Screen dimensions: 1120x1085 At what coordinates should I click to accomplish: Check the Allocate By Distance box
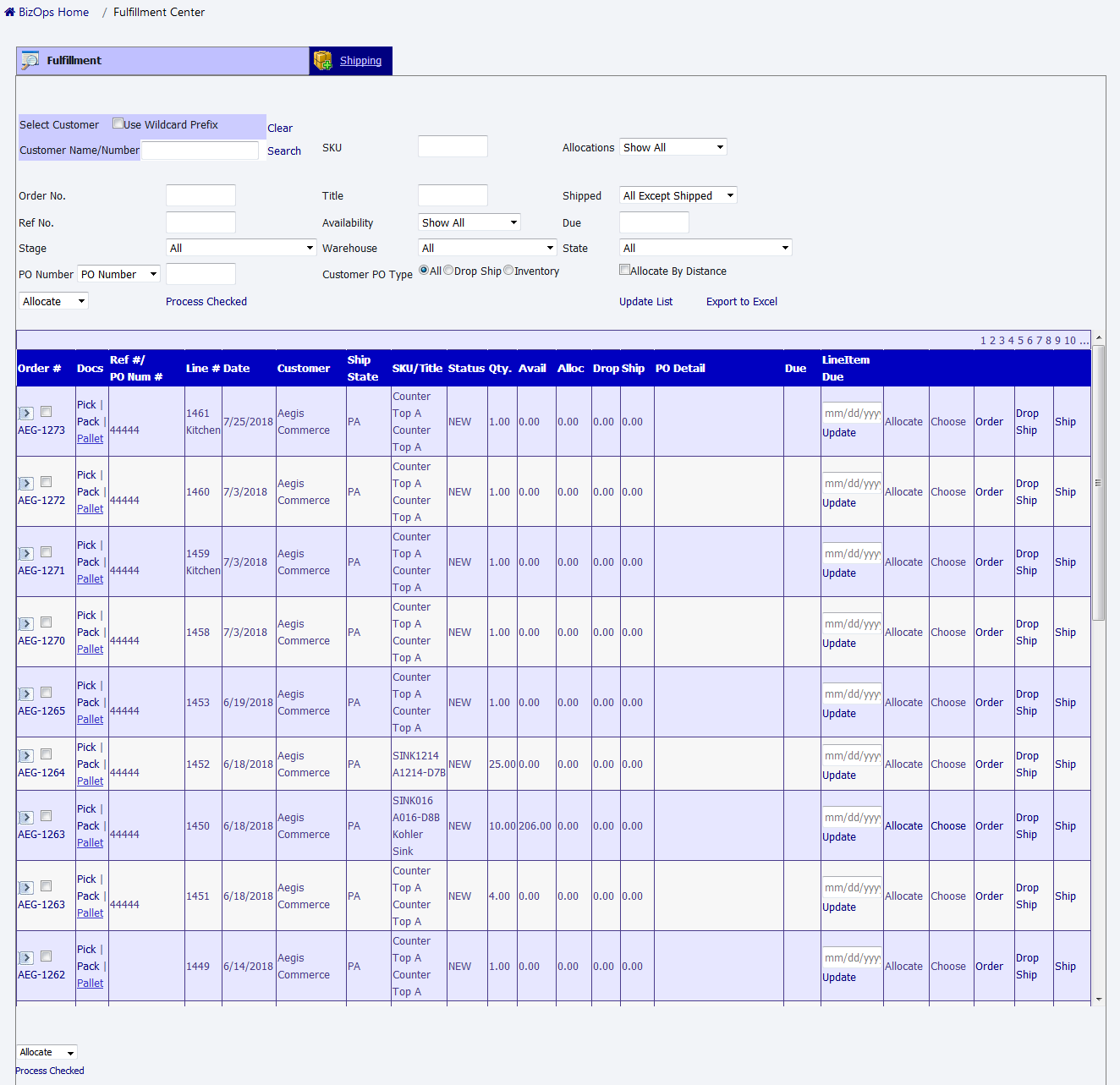[624, 270]
